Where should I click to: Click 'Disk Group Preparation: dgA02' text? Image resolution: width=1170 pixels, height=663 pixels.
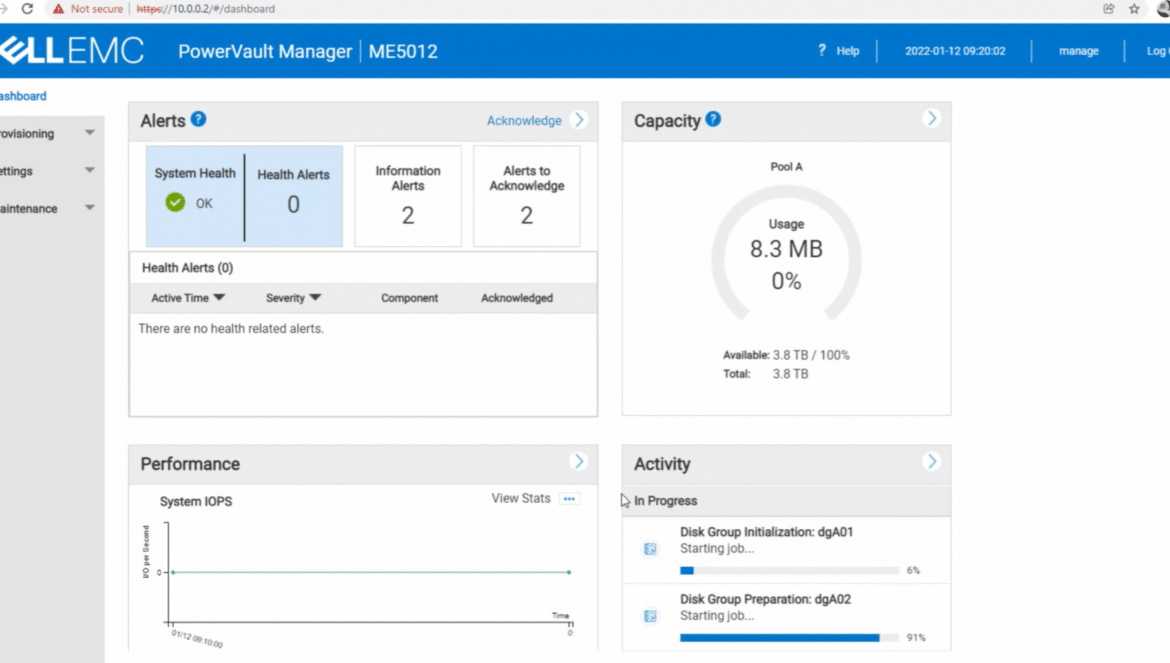pos(765,599)
